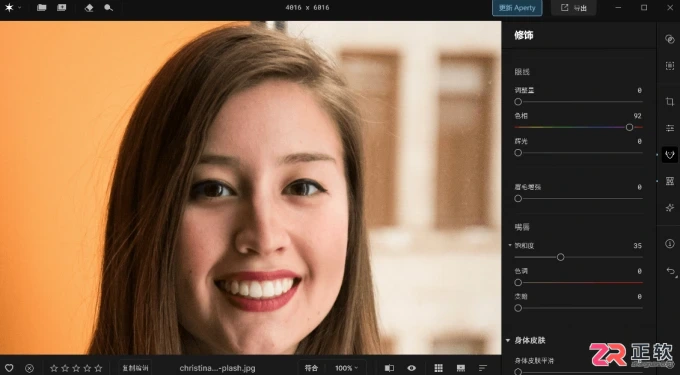Click the 更新 Aperty button

click(517, 8)
